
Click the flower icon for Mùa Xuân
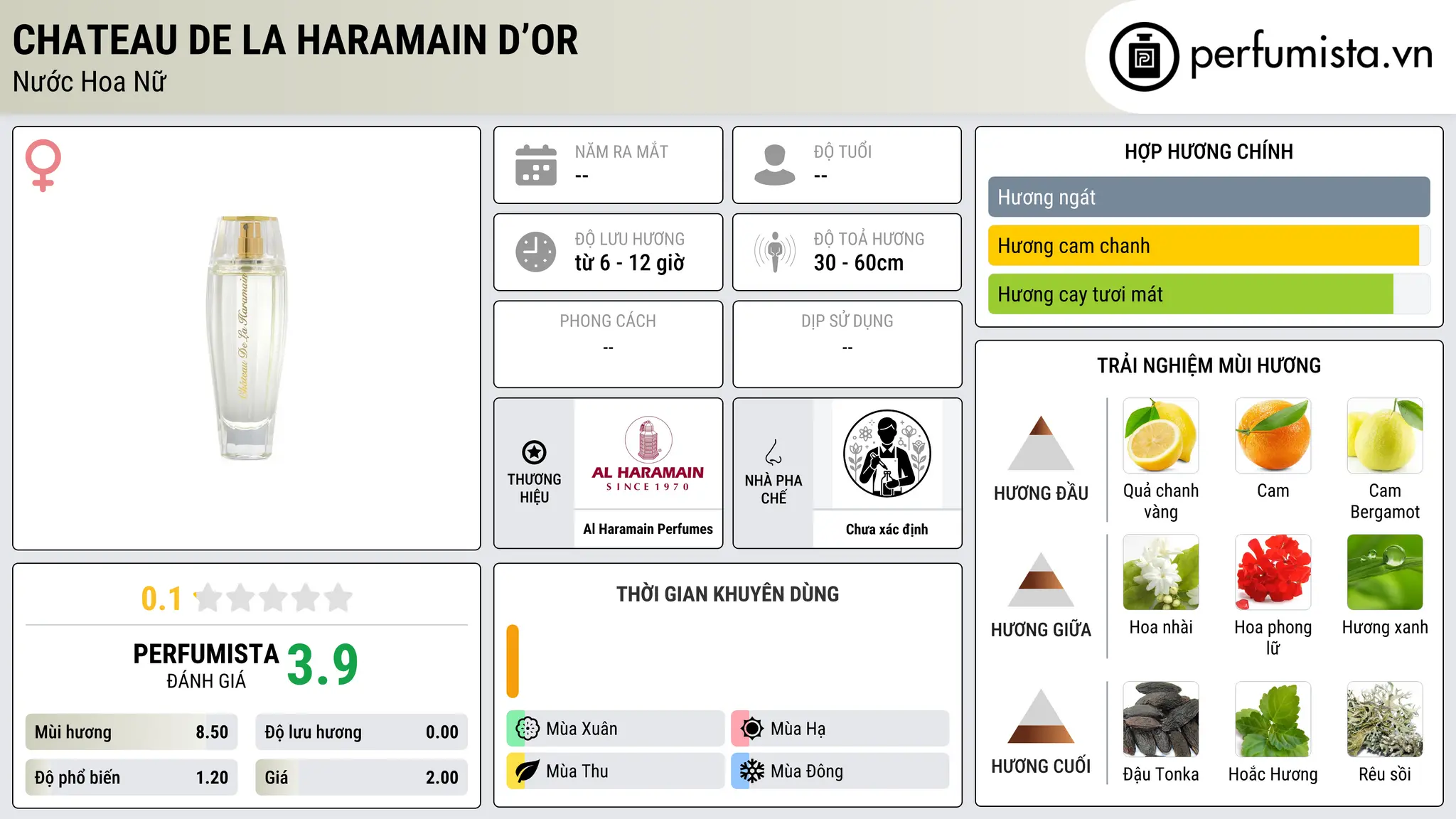pos(528,729)
